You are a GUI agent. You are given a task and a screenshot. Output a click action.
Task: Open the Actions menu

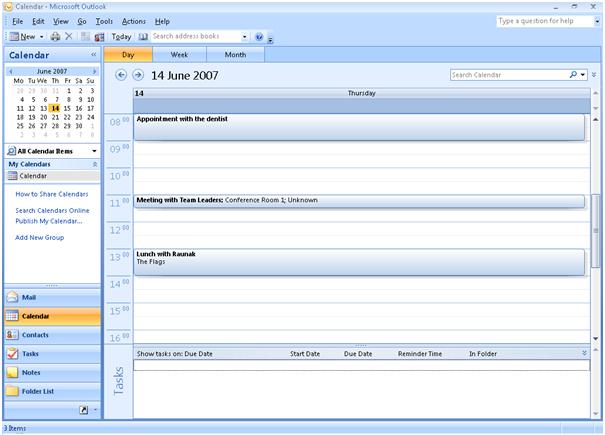(x=134, y=21)
